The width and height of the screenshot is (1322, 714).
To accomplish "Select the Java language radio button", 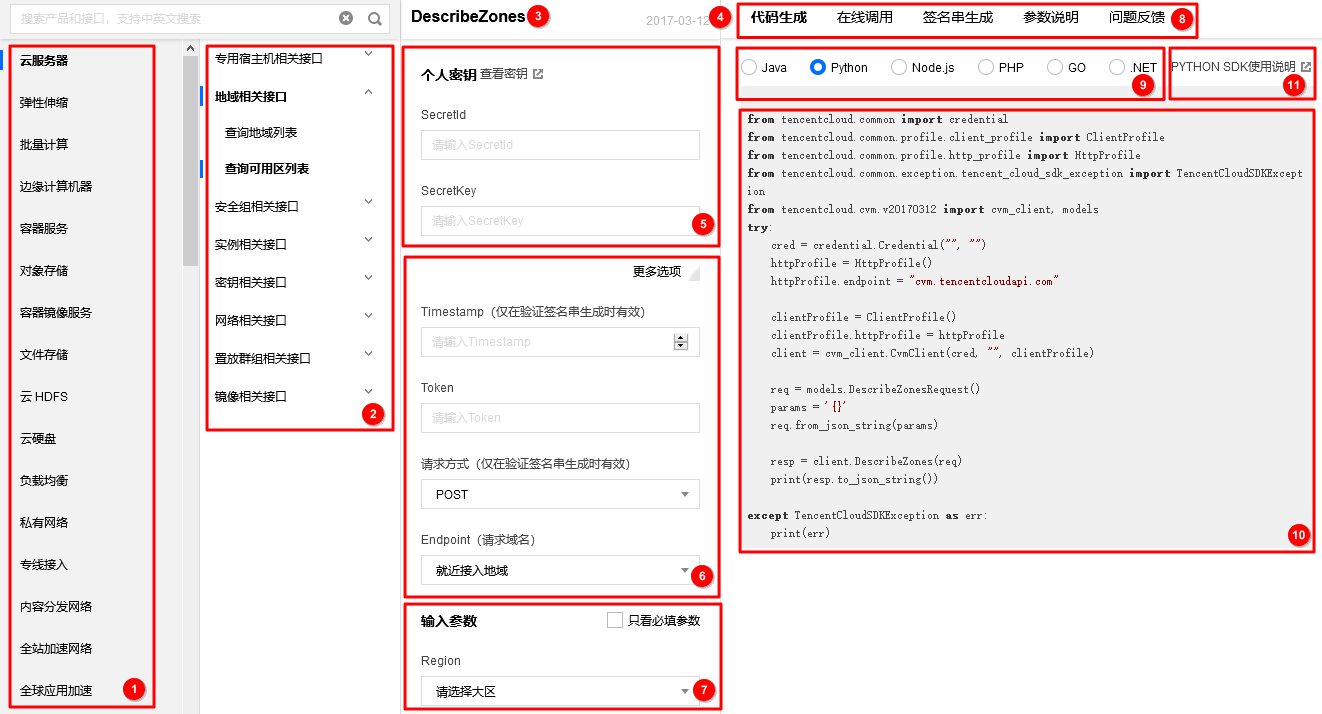I will click(749, 67).
